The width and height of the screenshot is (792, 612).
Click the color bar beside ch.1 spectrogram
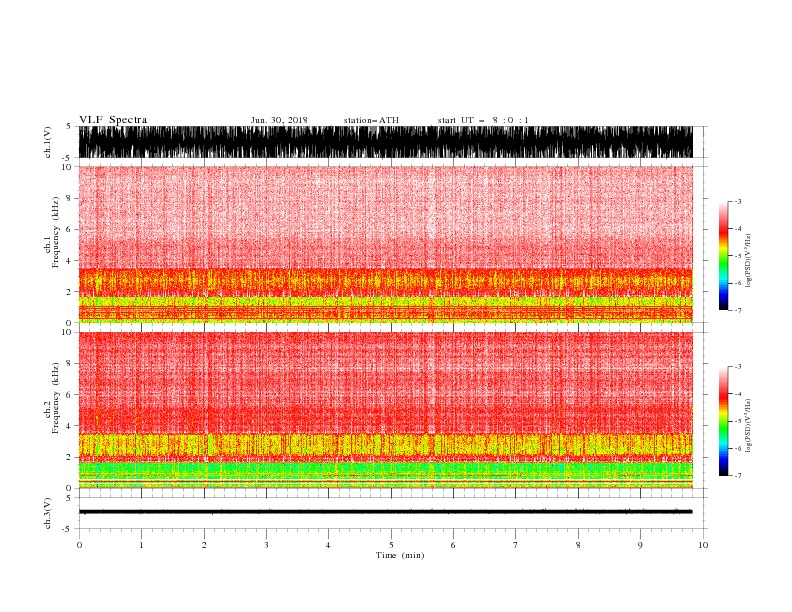click(723, 255)
